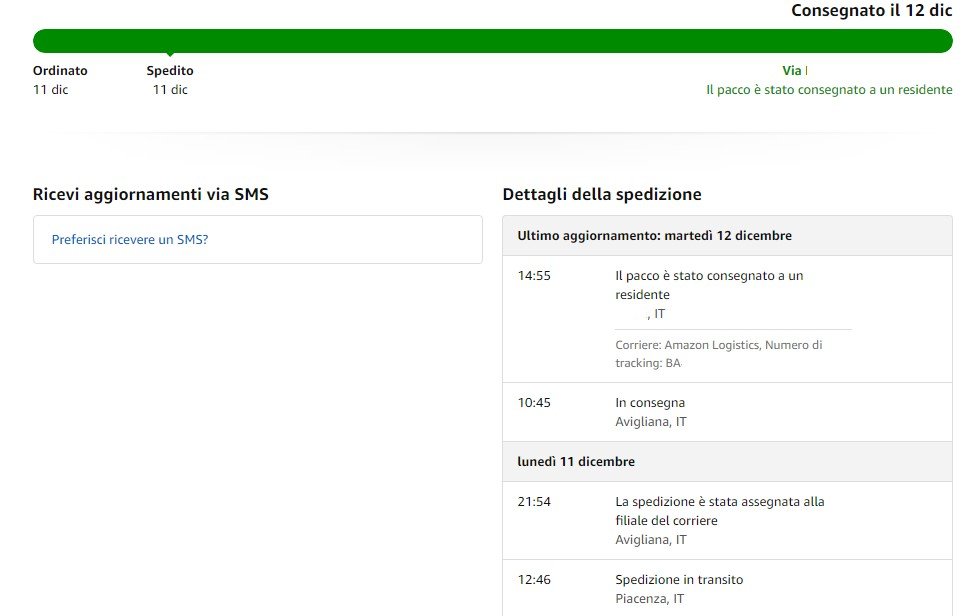977x616 pixels.
Task: Open the 'Preferisci ricevere un SMS?' link
Action: [x=129, y=240]
